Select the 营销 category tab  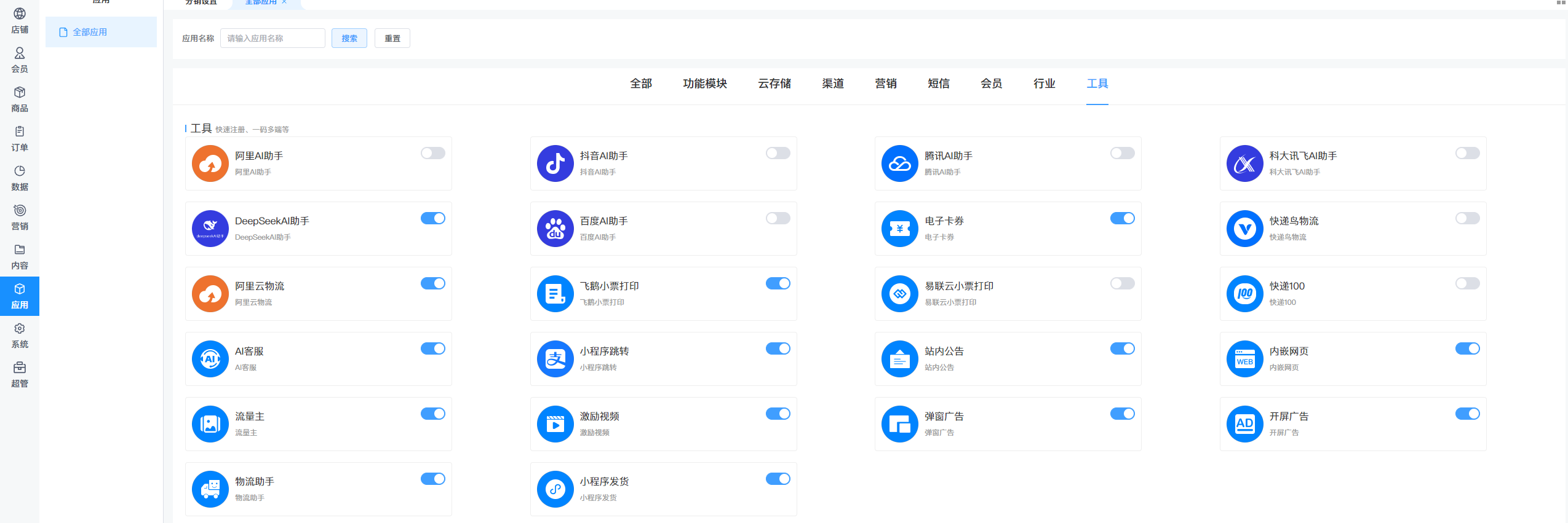(x=886, y=84)
